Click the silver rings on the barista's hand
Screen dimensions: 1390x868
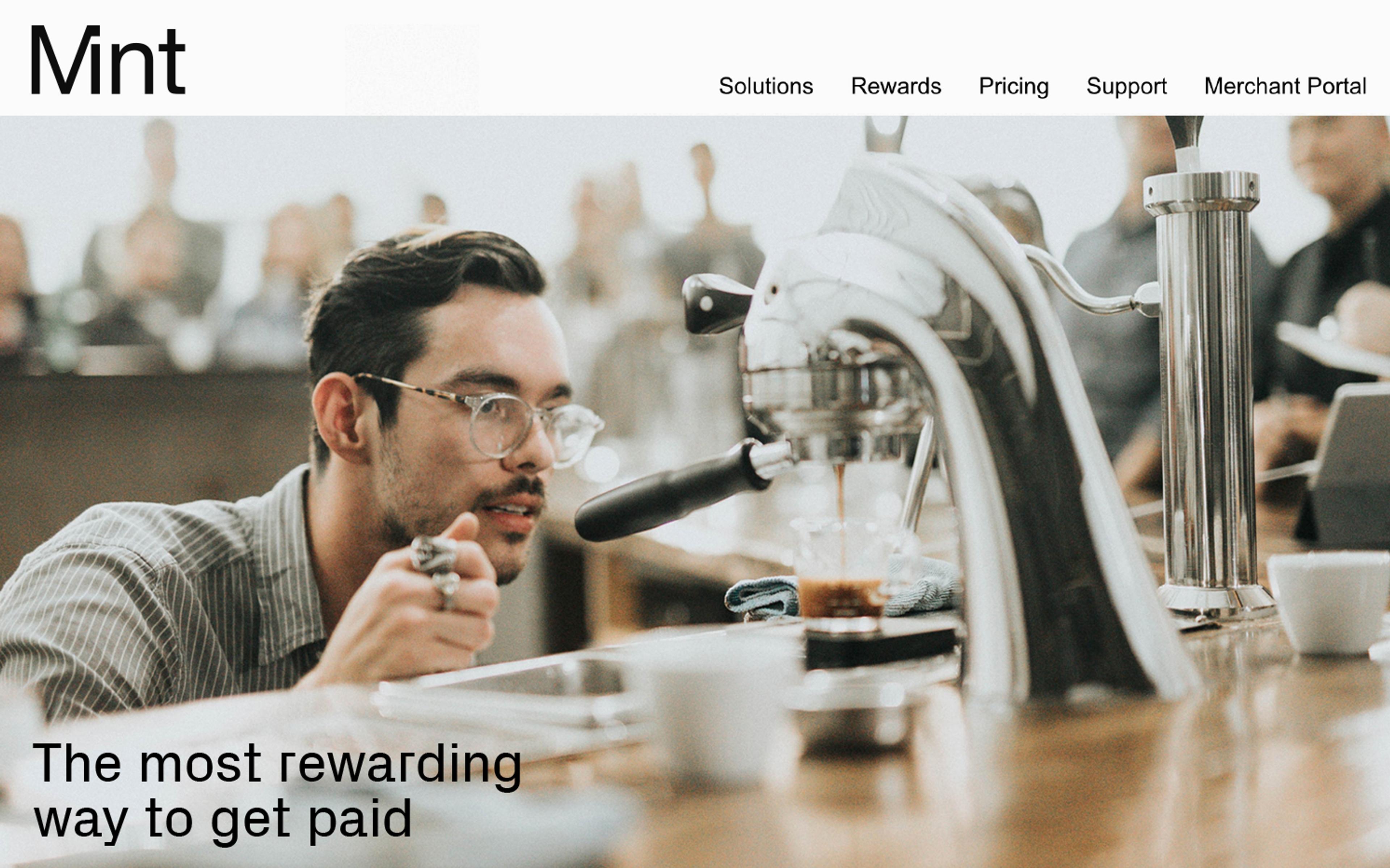(436, 568)
